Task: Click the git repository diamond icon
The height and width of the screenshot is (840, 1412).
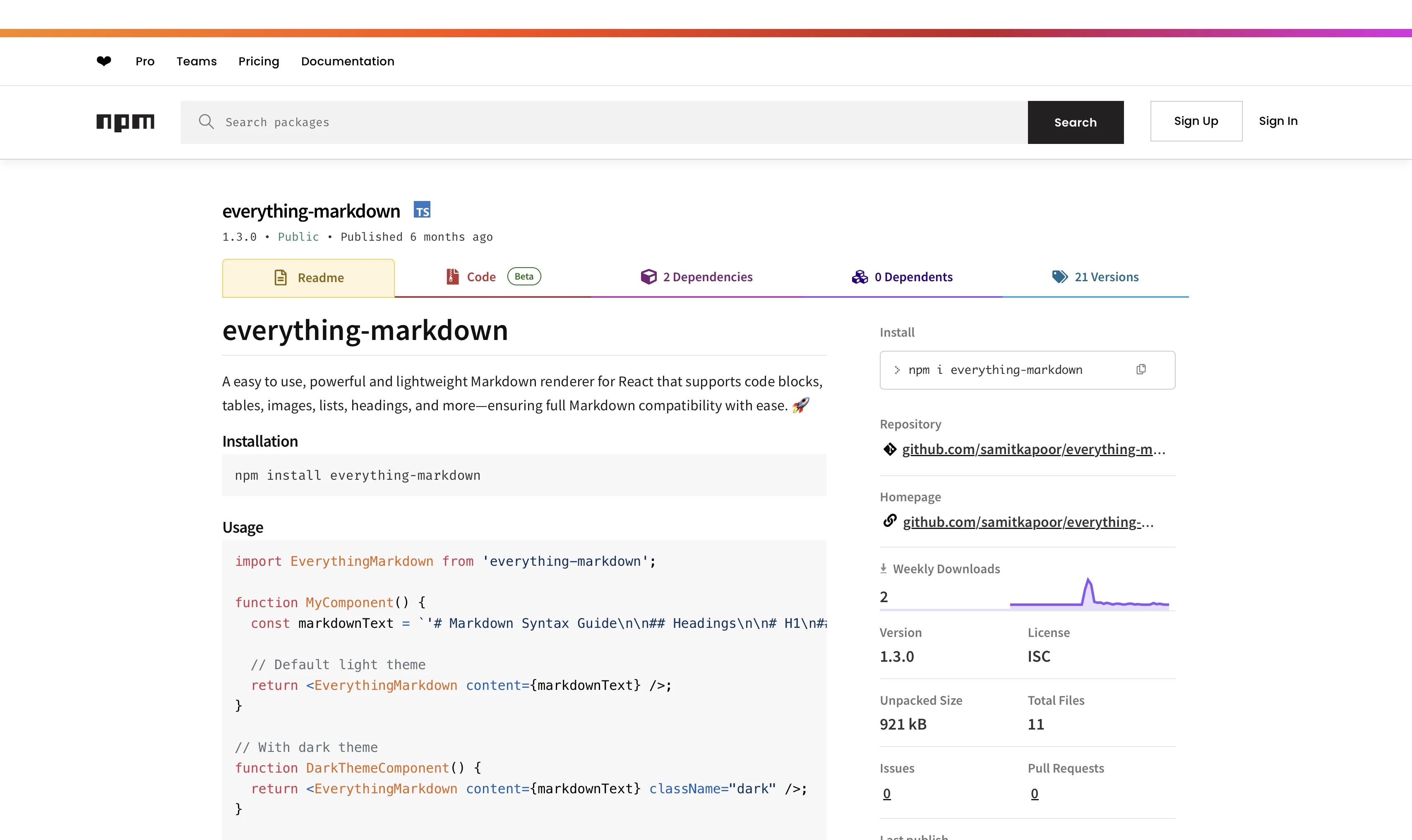Action: tap(890, 450)
